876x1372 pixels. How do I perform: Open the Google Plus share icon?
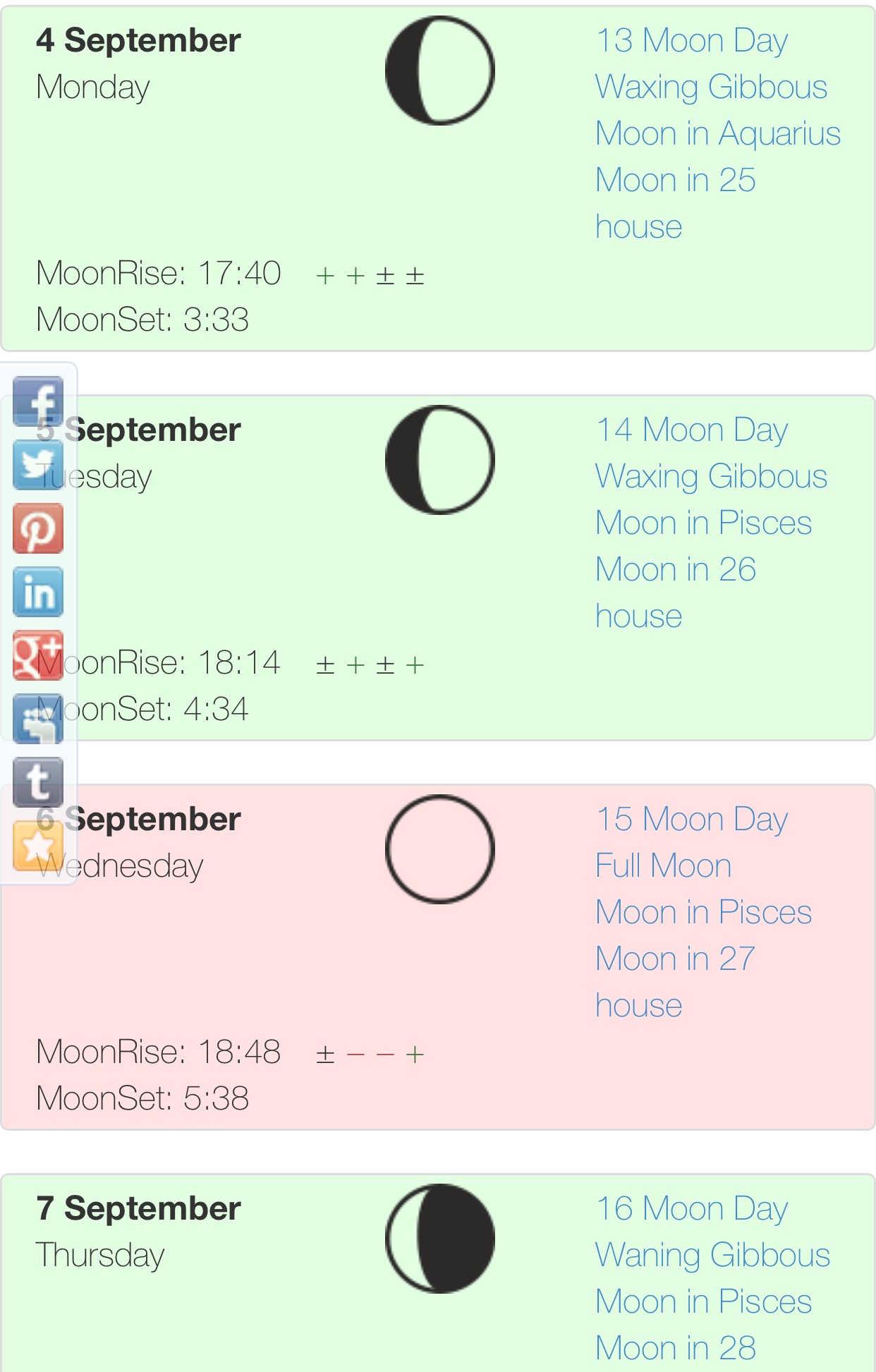click(38, 655)
